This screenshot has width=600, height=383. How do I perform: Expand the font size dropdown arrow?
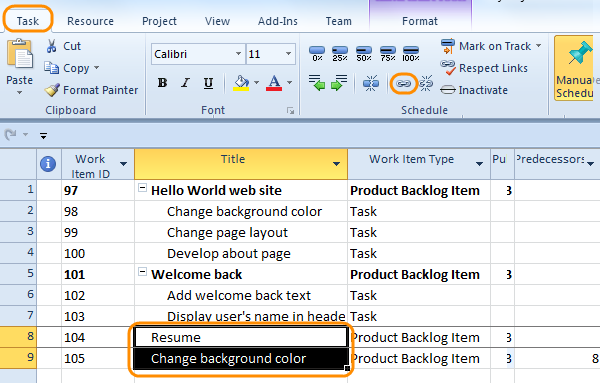click(289, 54)
